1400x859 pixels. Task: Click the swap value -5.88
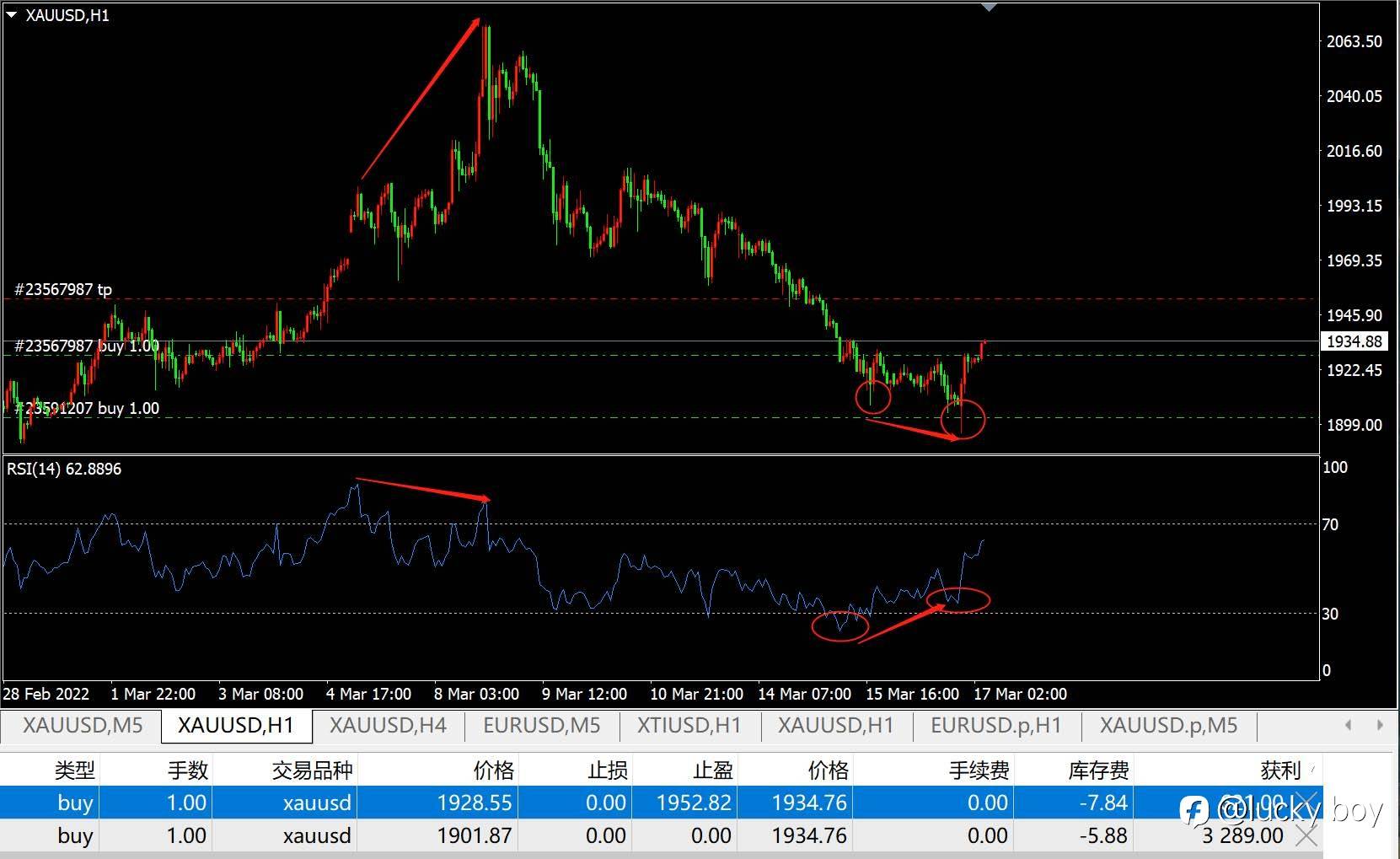point(1103,835)
